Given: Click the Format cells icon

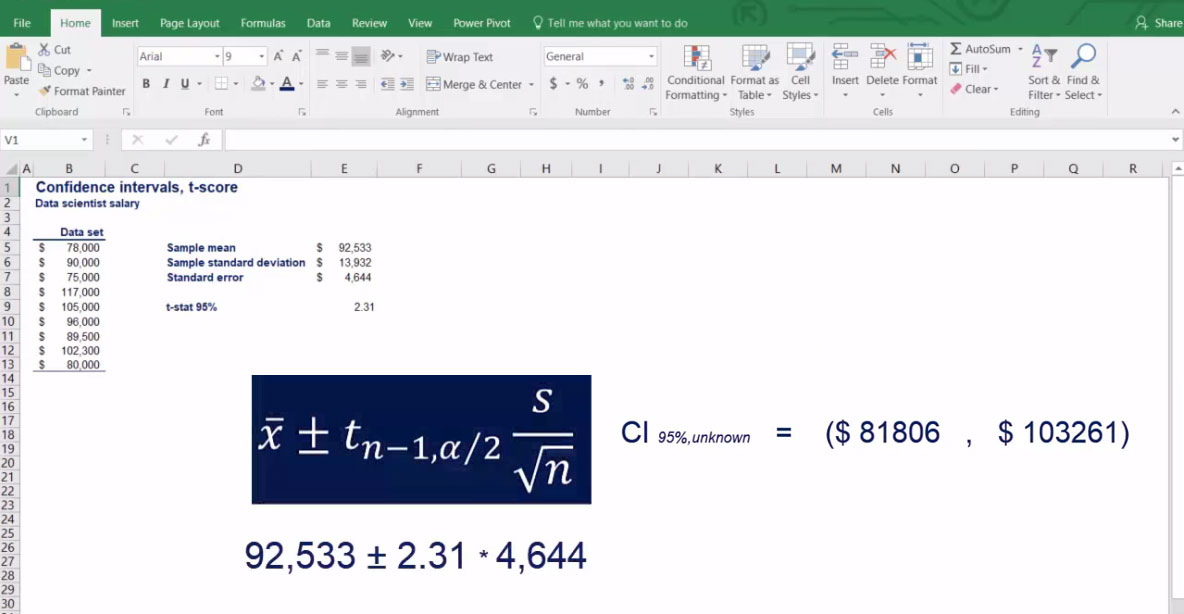Looking at the screenshot, I should click(920, 57).
